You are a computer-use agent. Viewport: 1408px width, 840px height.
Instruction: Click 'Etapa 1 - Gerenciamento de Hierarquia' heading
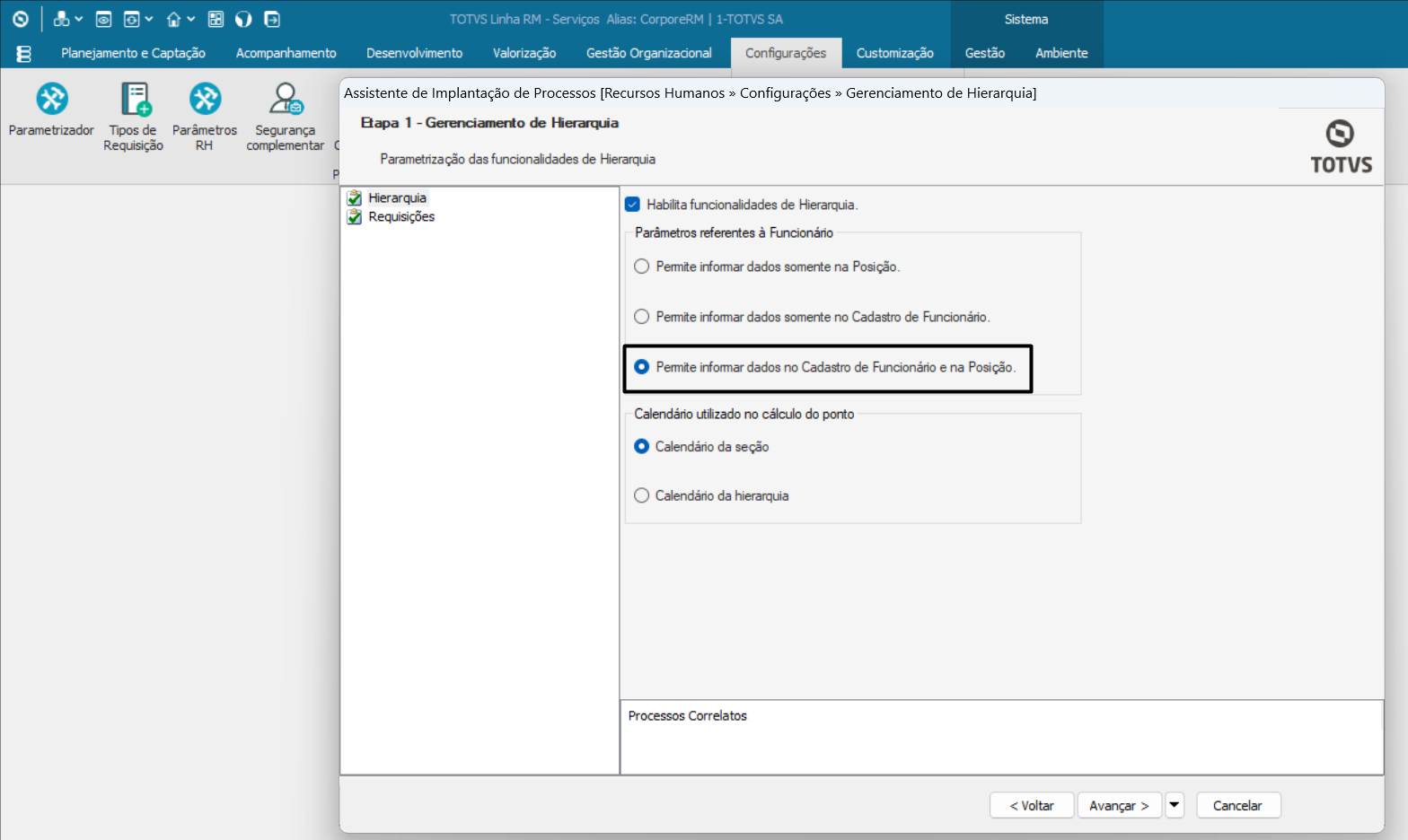(x=489, y=123)
